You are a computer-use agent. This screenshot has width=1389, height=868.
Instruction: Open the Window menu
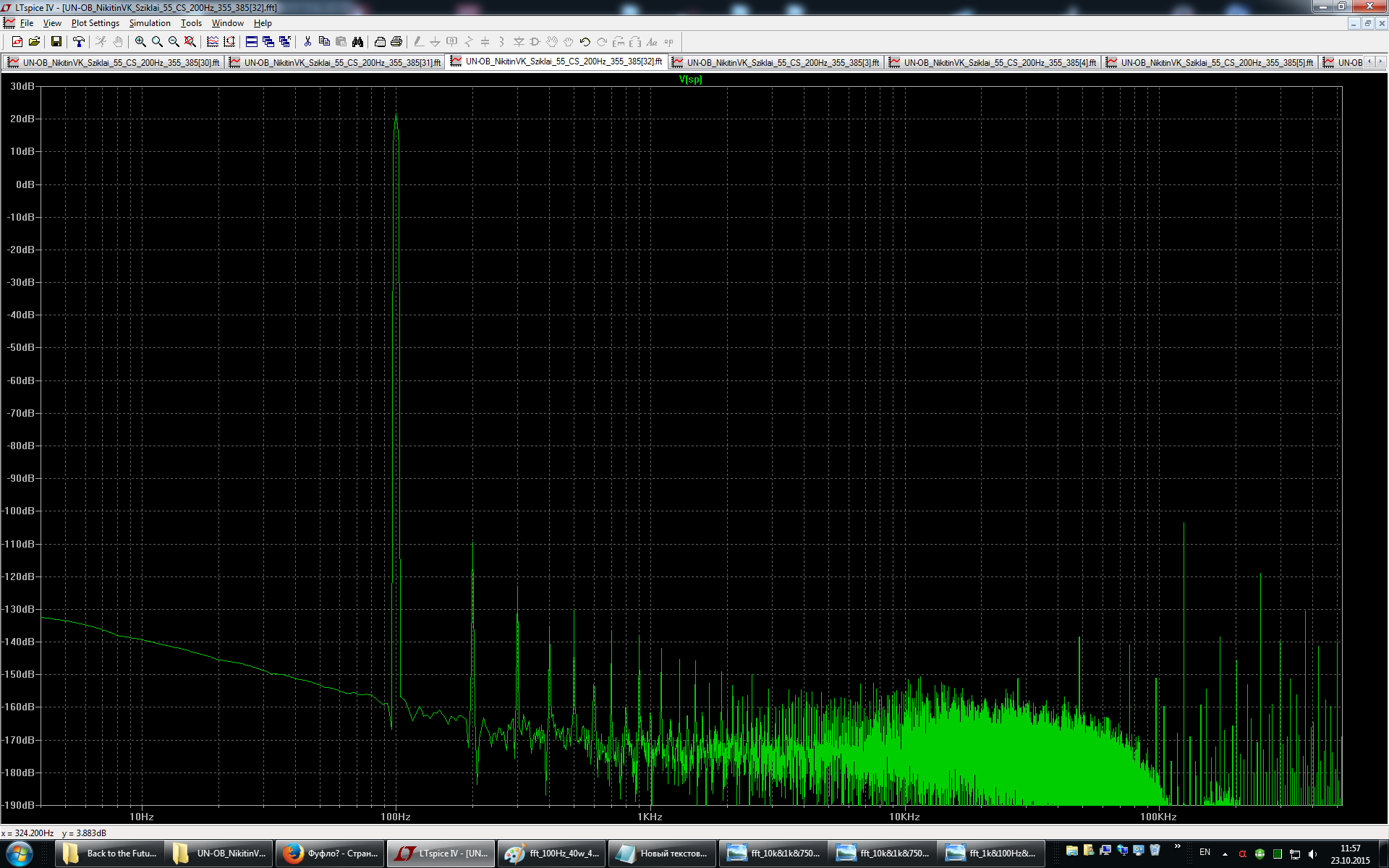227,23
